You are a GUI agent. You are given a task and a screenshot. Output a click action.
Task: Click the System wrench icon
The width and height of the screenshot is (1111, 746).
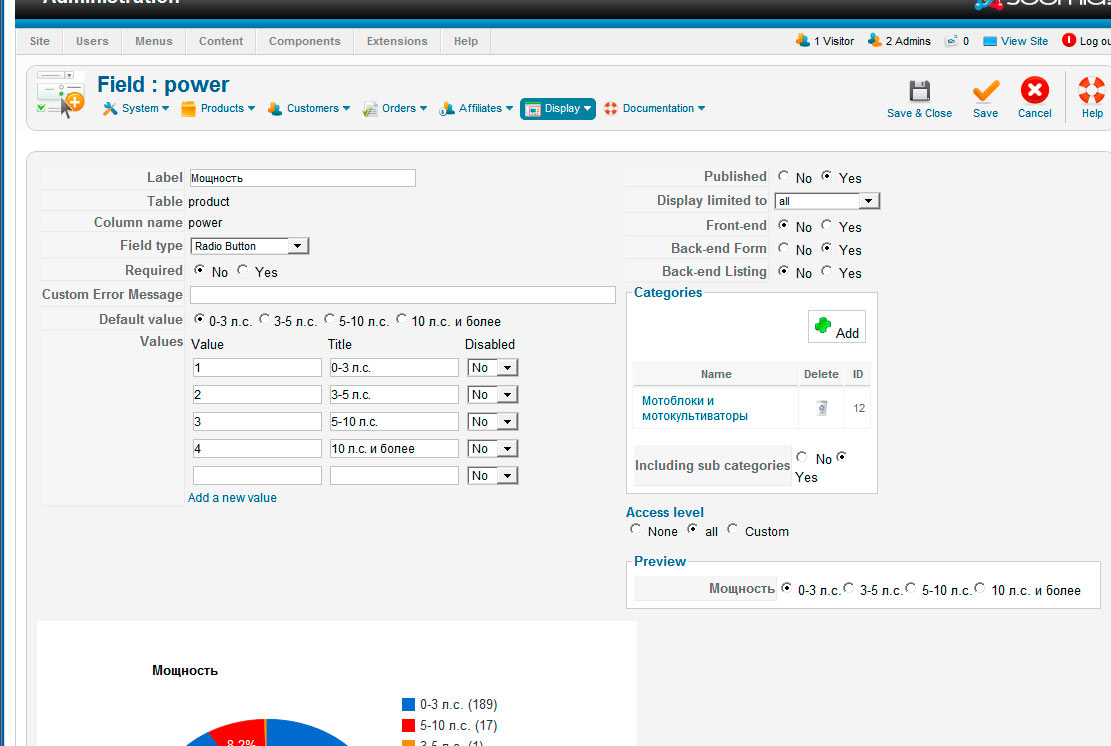click(110, 108)
